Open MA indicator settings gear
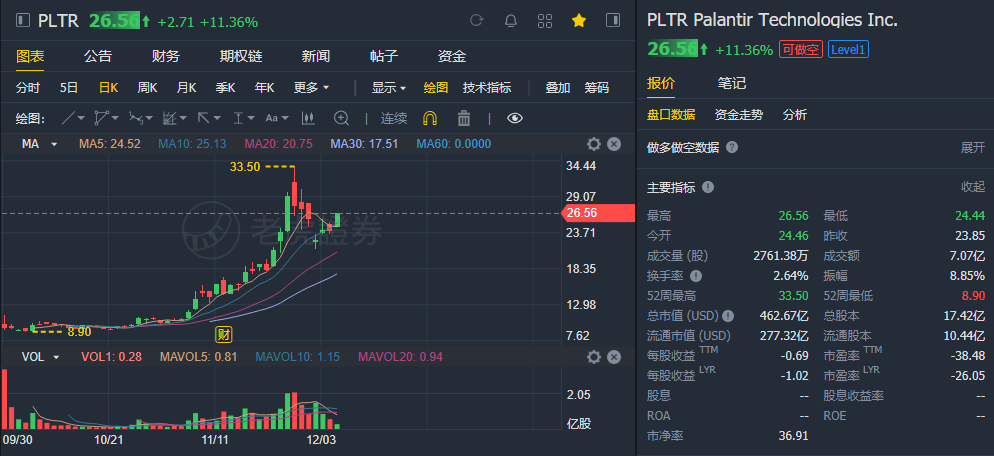 [x=593, y=144]
